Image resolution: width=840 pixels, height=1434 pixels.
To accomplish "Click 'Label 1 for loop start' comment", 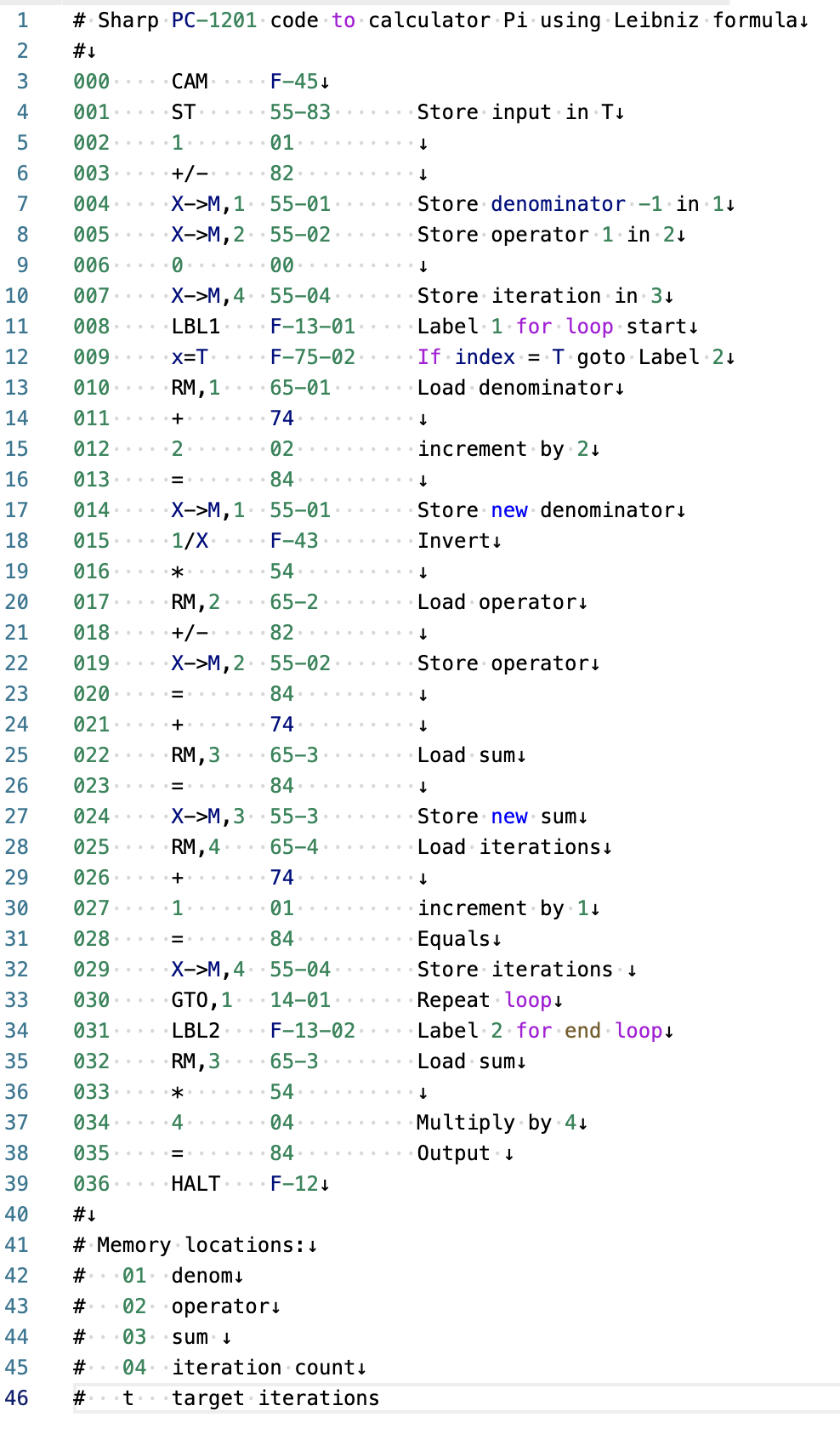I will pos(552,327).
